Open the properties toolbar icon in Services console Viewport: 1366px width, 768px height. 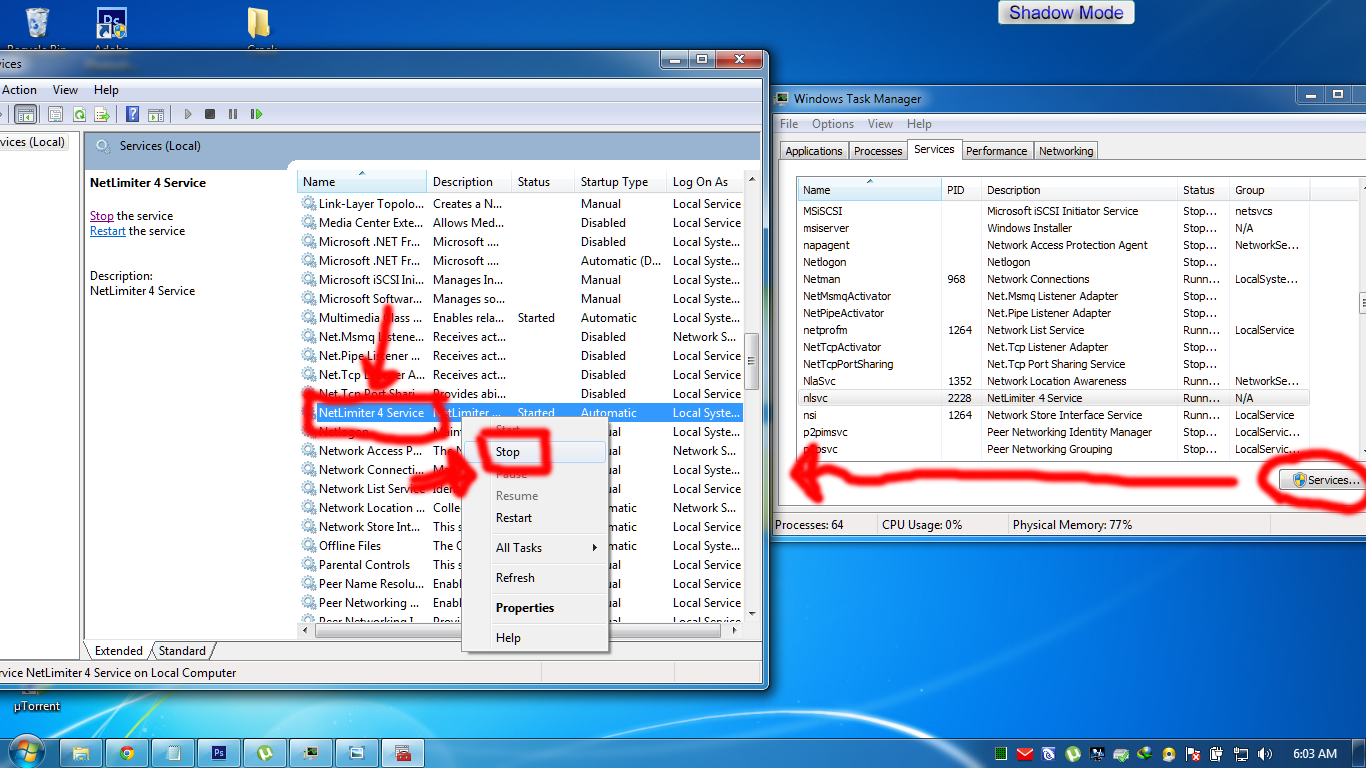pyautogui.click(x=56, y=113)
